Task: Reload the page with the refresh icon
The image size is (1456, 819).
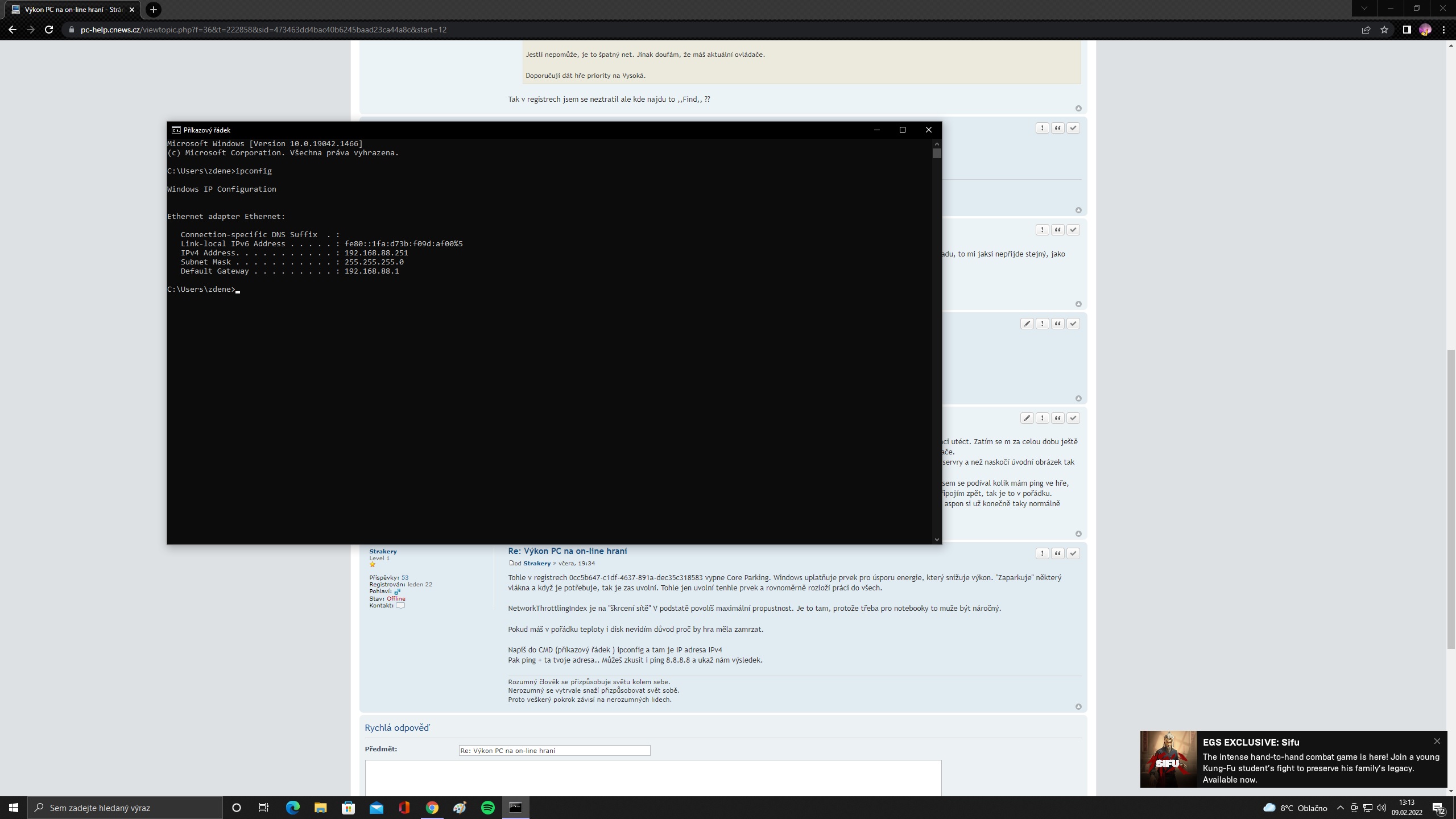Action: 49,30
